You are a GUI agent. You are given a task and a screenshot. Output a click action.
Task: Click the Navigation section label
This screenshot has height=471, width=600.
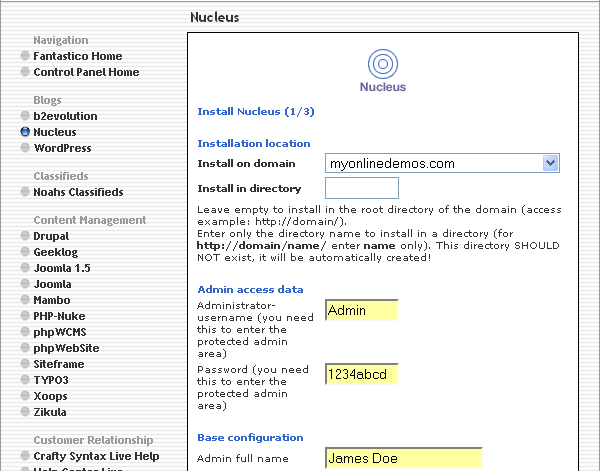coord(61,40)
